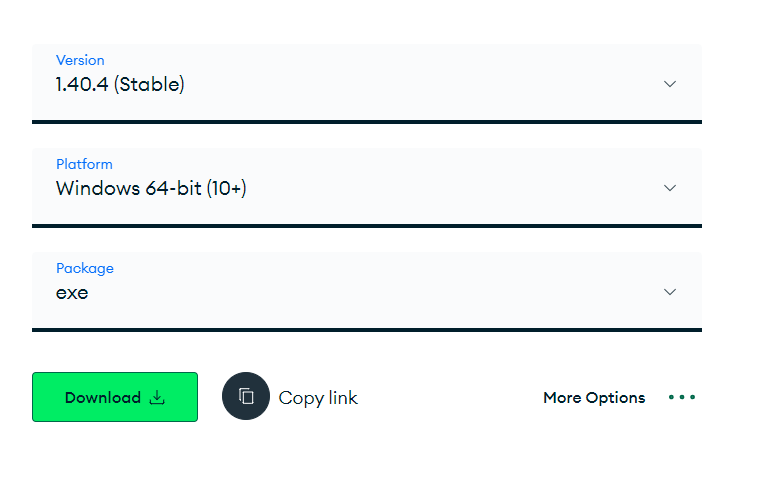The height and width of the screenshot is (480, 761).
Task: Open the Package dropdown showing exe
Action: (x=366, y=292)
